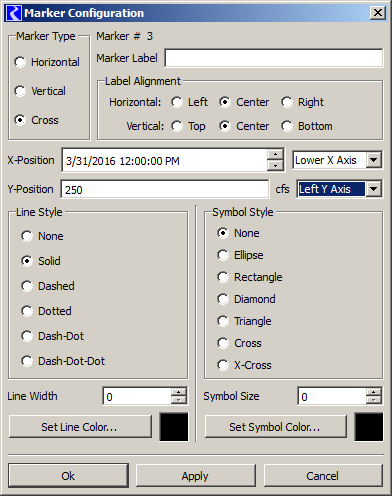Decrease Line Width with down arrow
392x496 pixels.
[179, 400]
